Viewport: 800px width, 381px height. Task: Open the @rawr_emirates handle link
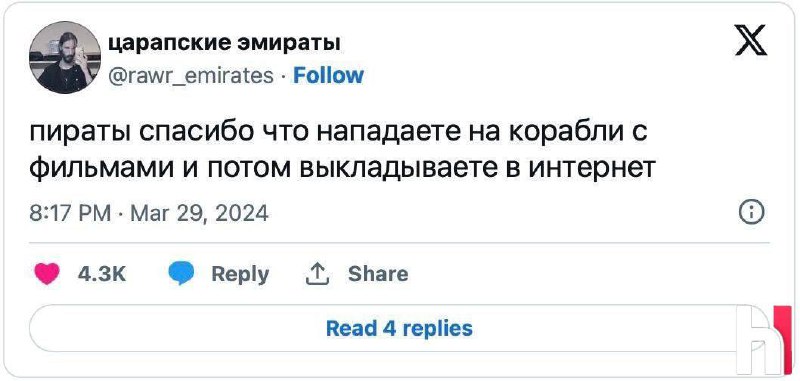click(191, 76)
